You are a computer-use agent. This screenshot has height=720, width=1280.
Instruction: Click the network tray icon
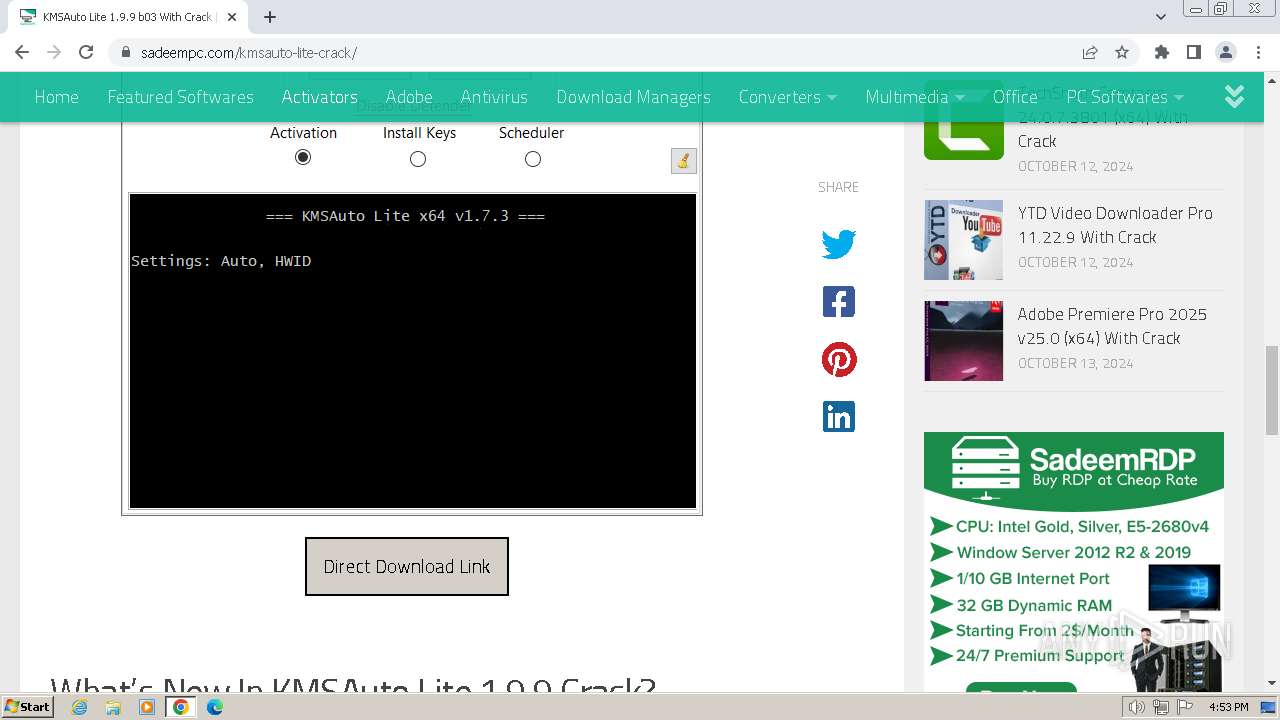tap(1161, 707)
